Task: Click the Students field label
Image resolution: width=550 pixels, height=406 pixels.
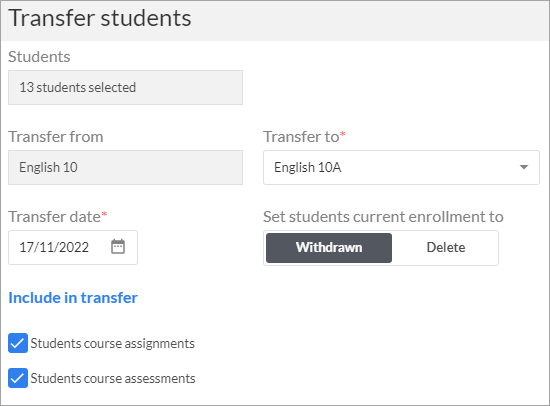Action: click(39, 56)
